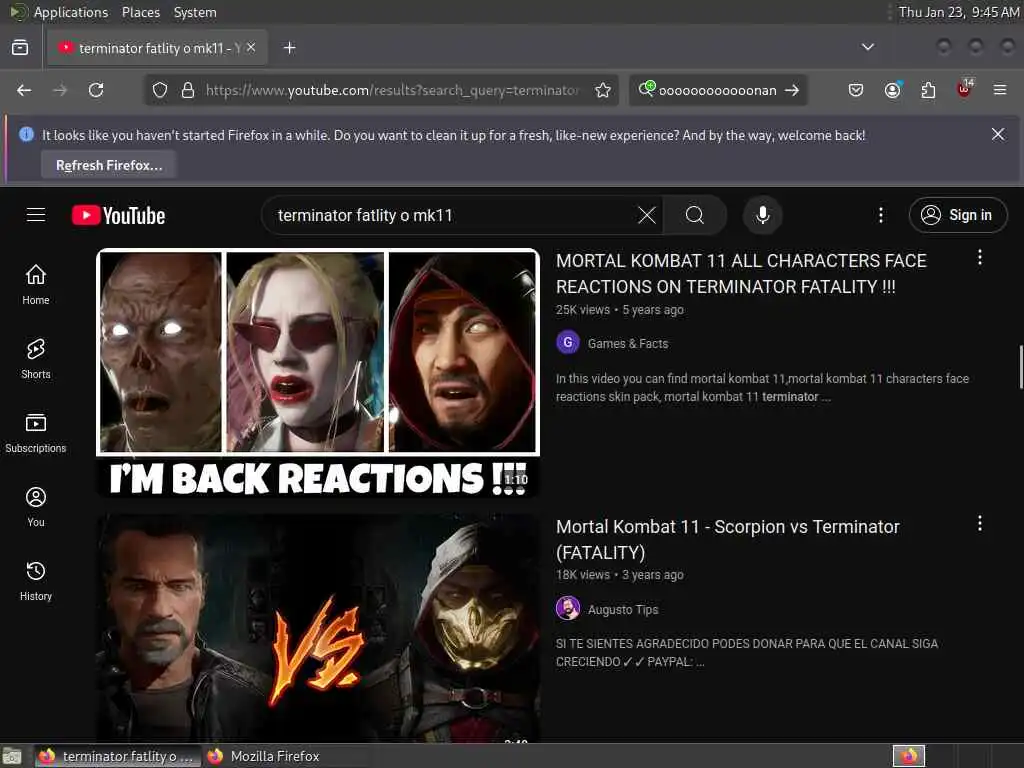Click the page vertical scrollbar thumb
Viewport: 1024px width, 768px height.
click(1021, 367)
